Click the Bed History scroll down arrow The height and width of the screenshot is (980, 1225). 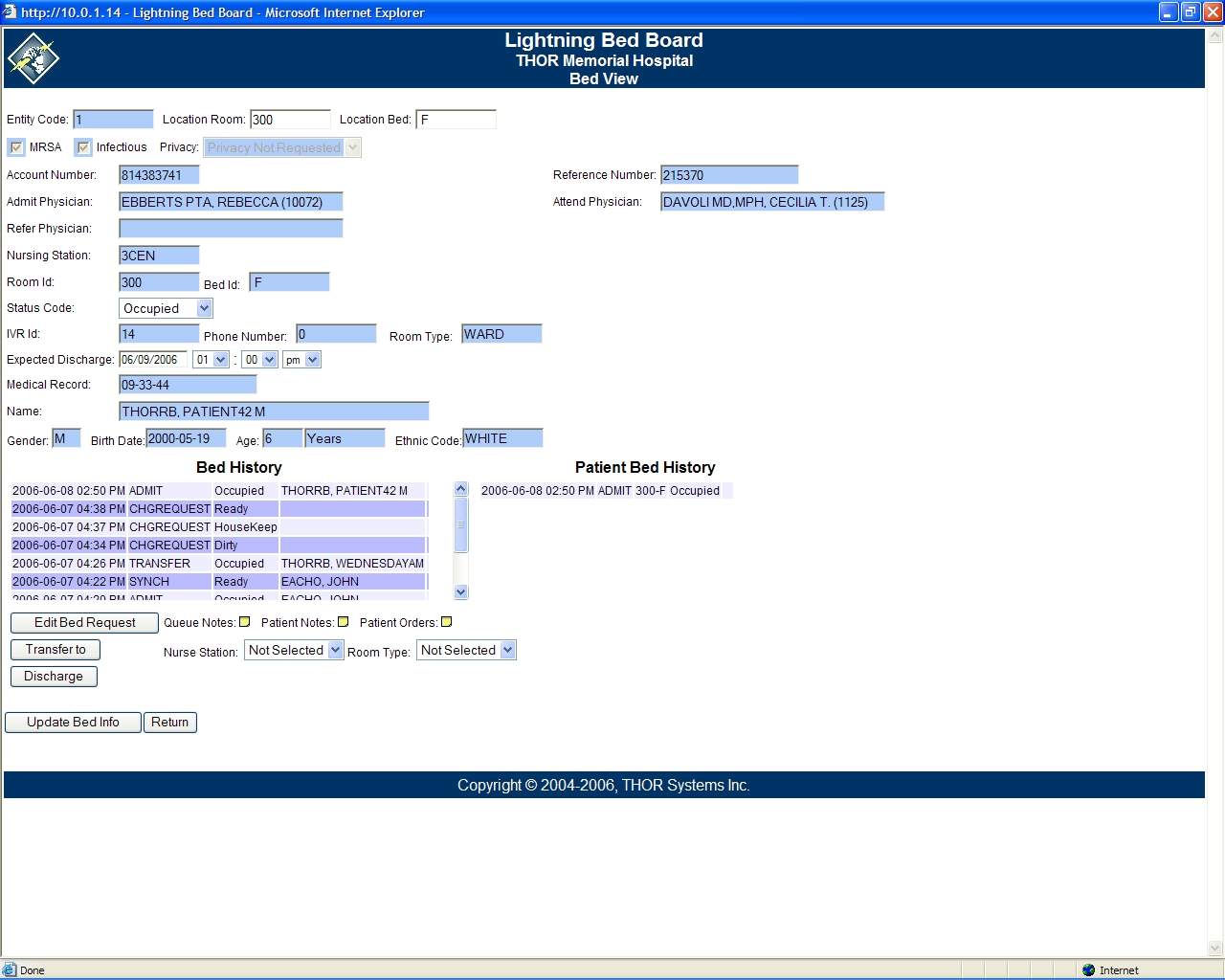461,592
